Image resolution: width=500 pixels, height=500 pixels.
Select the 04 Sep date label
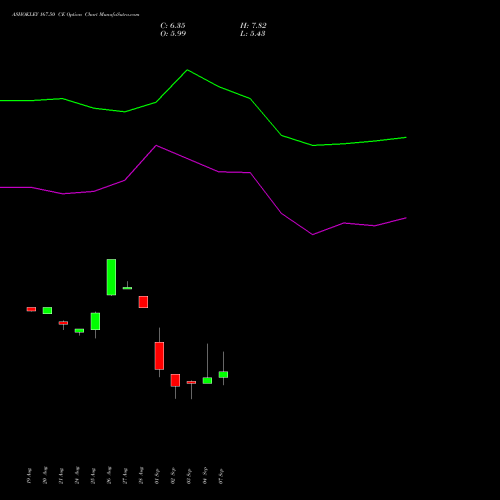[205, 476]
